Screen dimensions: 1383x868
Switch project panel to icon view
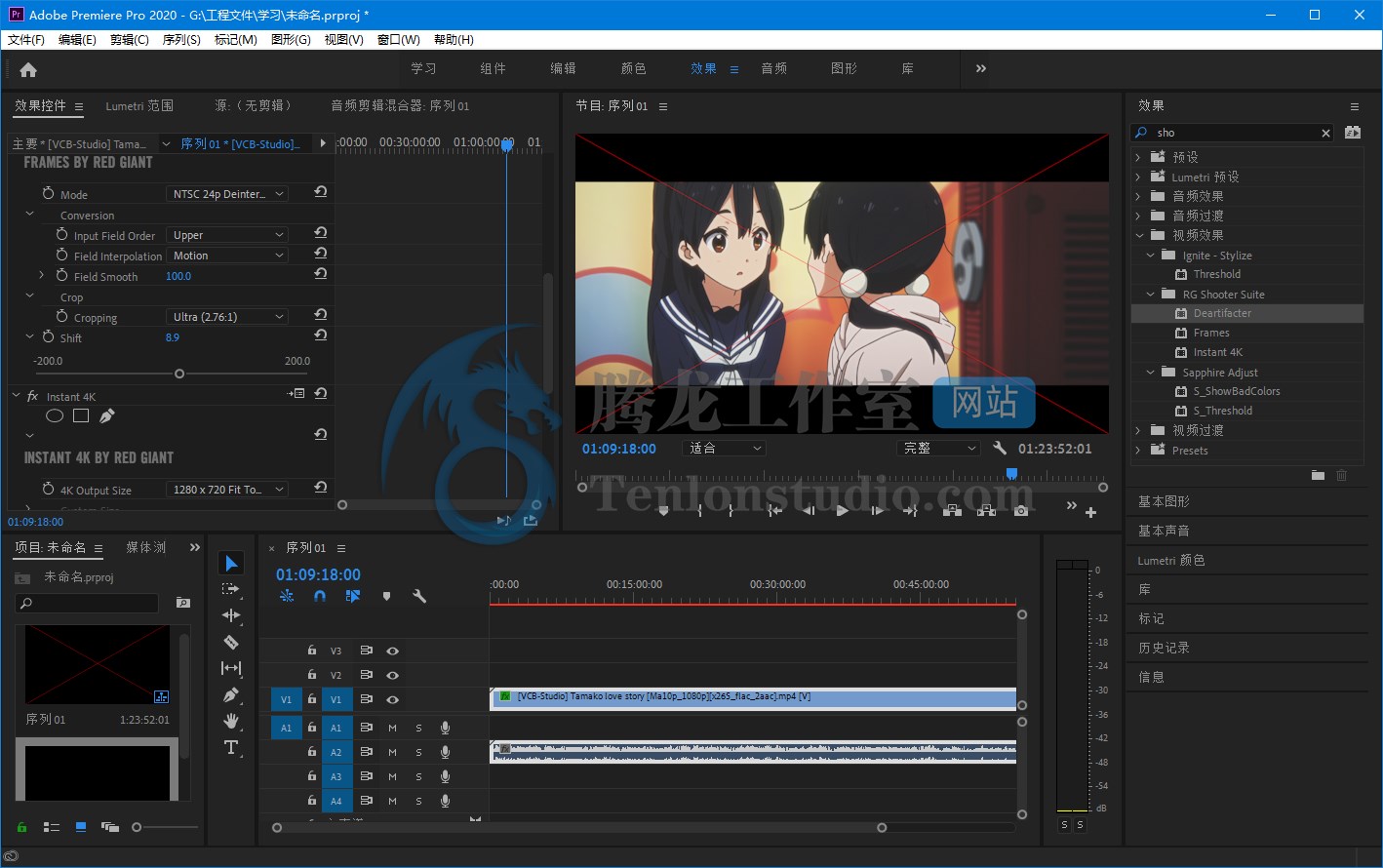coord(81,827)
